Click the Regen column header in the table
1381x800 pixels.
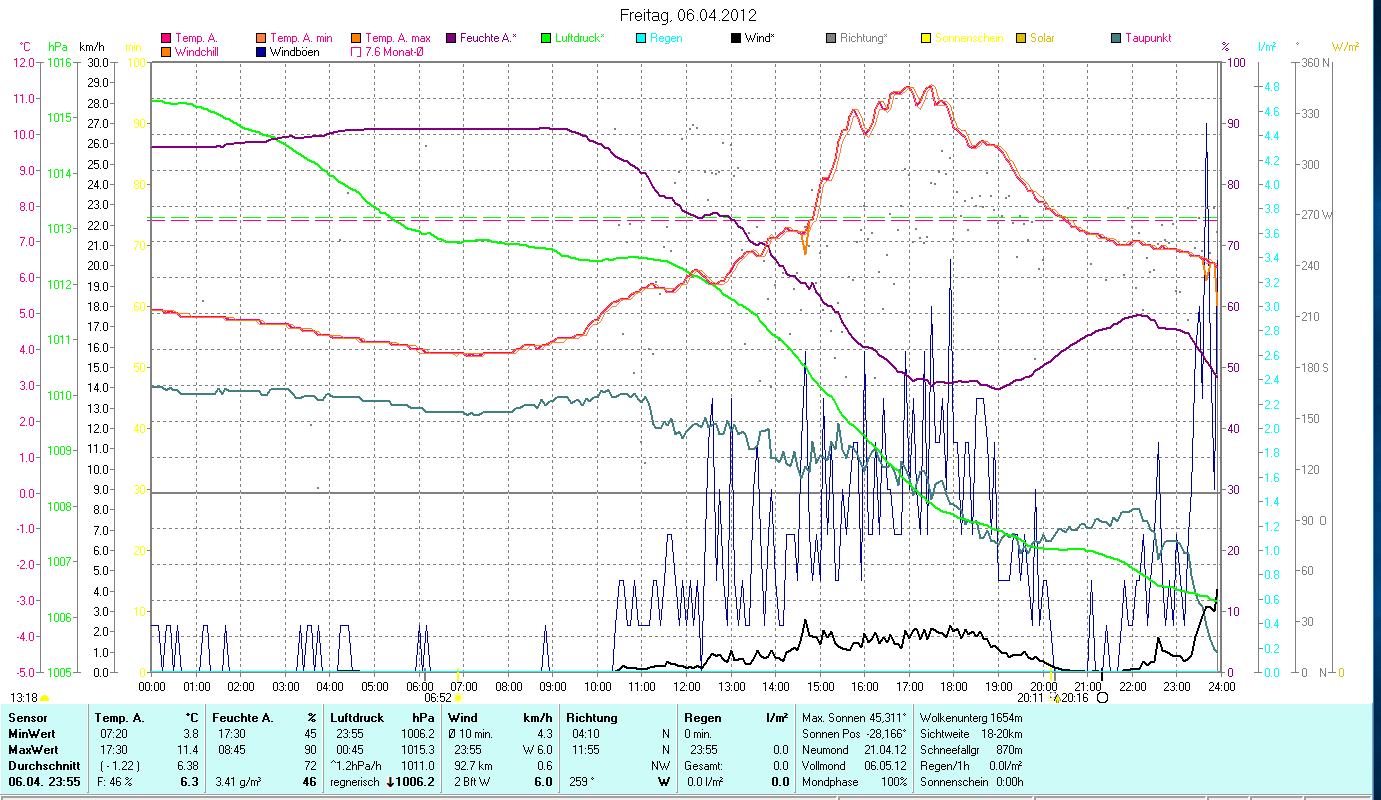pos(703,718)
